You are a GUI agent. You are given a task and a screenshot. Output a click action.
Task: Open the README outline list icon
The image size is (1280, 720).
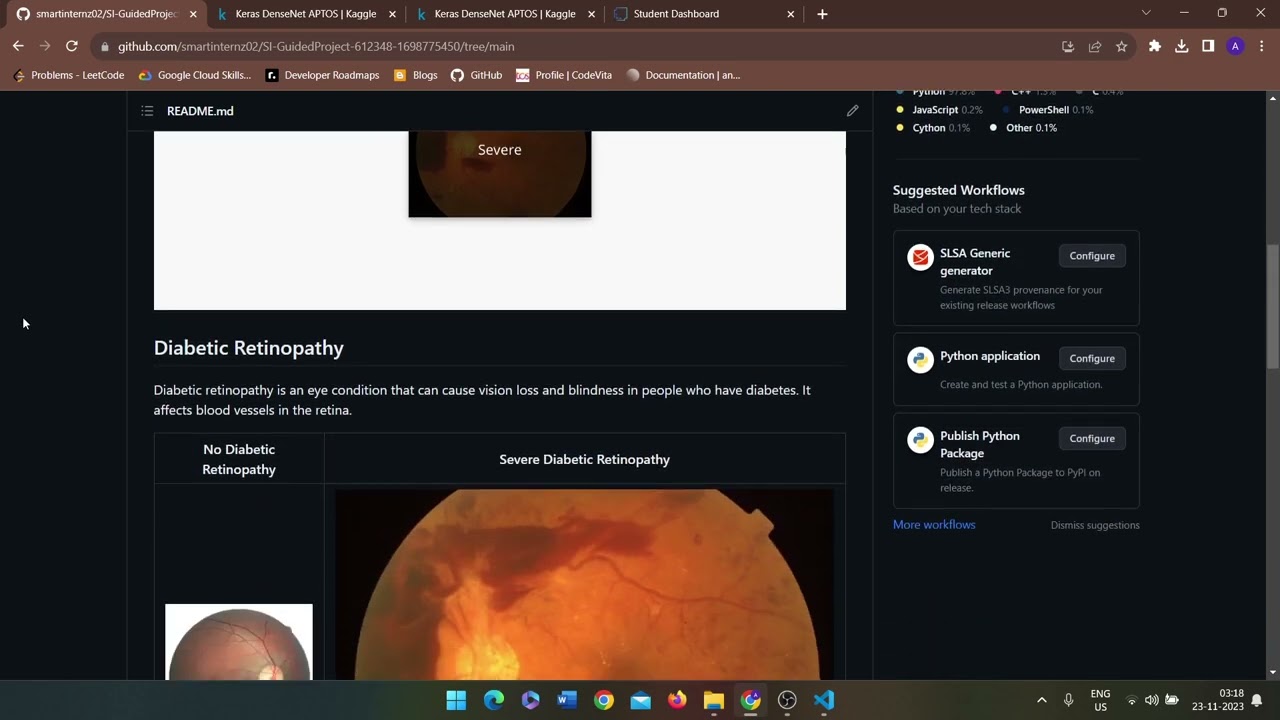pos(147,111)
